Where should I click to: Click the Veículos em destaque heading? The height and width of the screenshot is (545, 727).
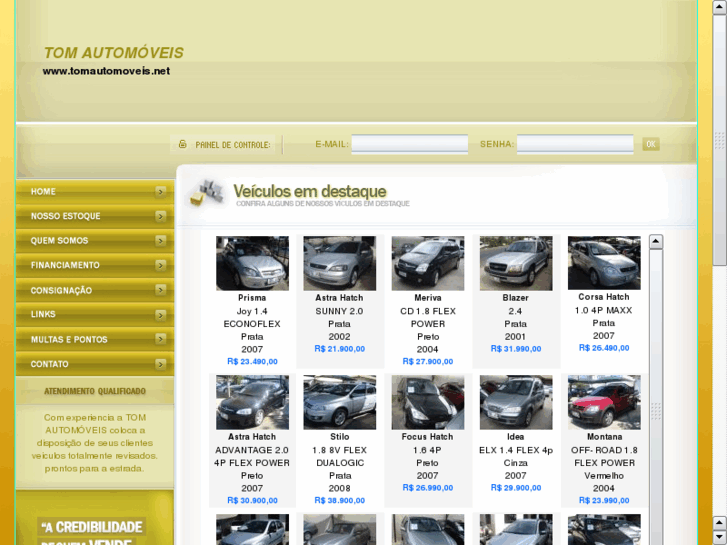(x=310, y=191)
